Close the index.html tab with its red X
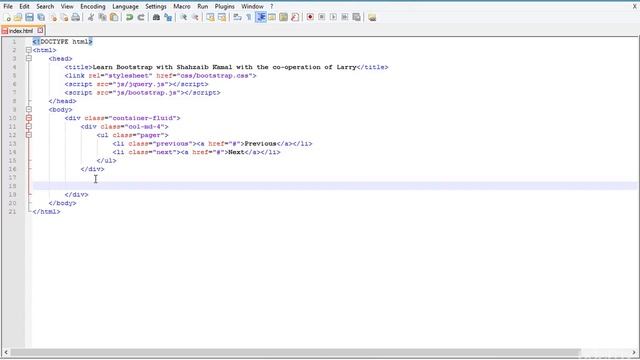 tap(40, 30)
